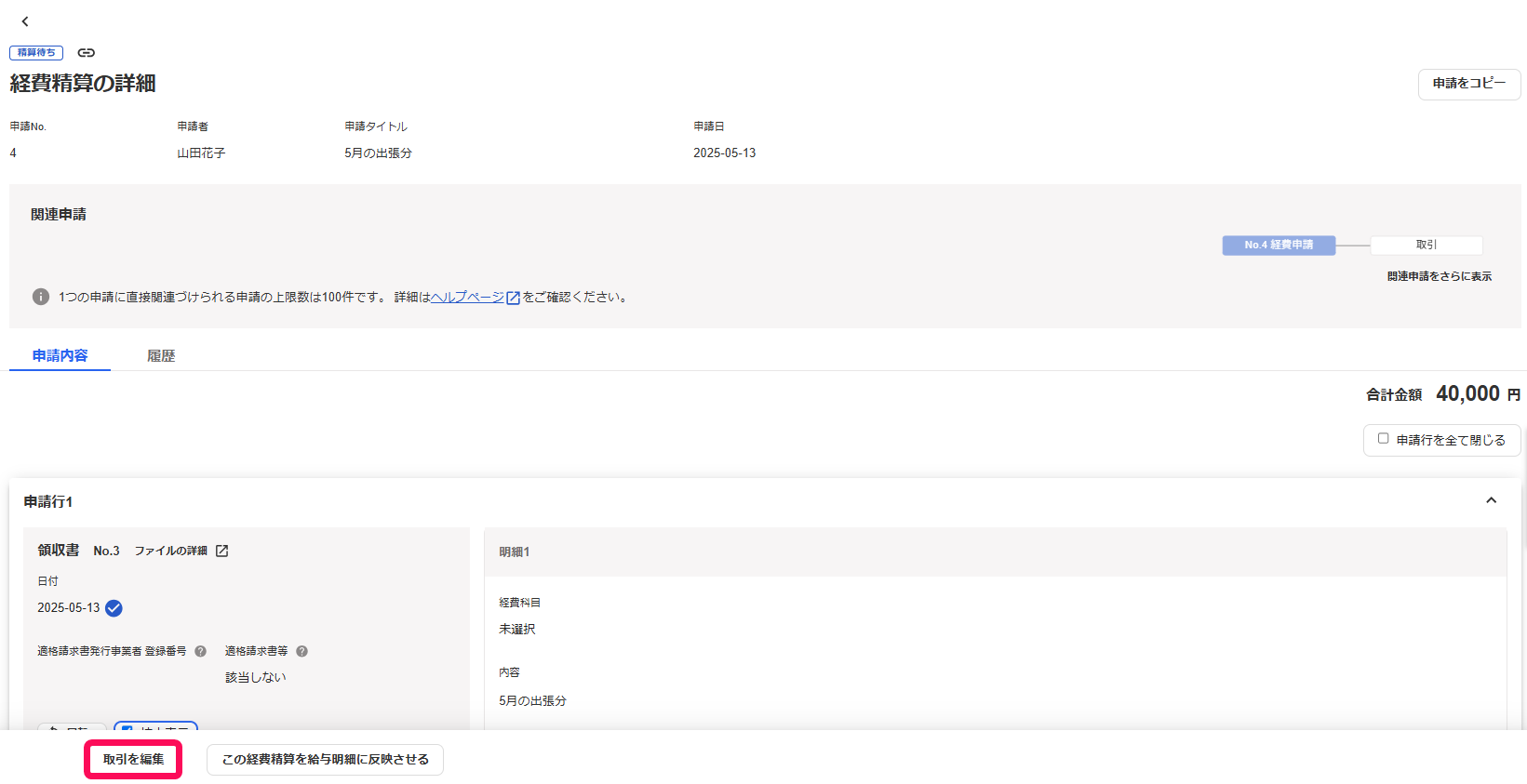Click help icon for 登録番号
This screenshot has height=784, width=1527.
tap(200, 651)
